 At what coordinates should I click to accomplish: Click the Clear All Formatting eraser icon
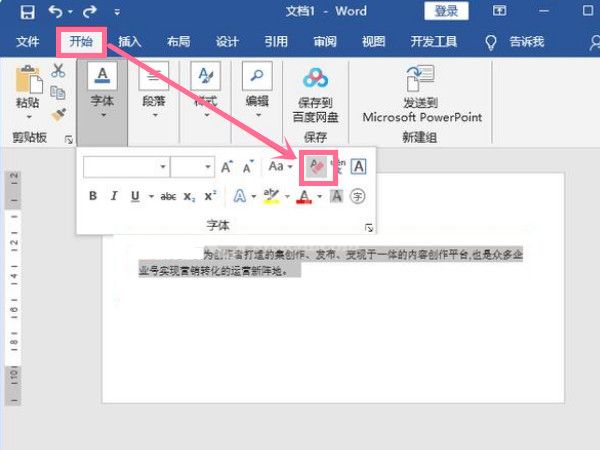(318, 167)
